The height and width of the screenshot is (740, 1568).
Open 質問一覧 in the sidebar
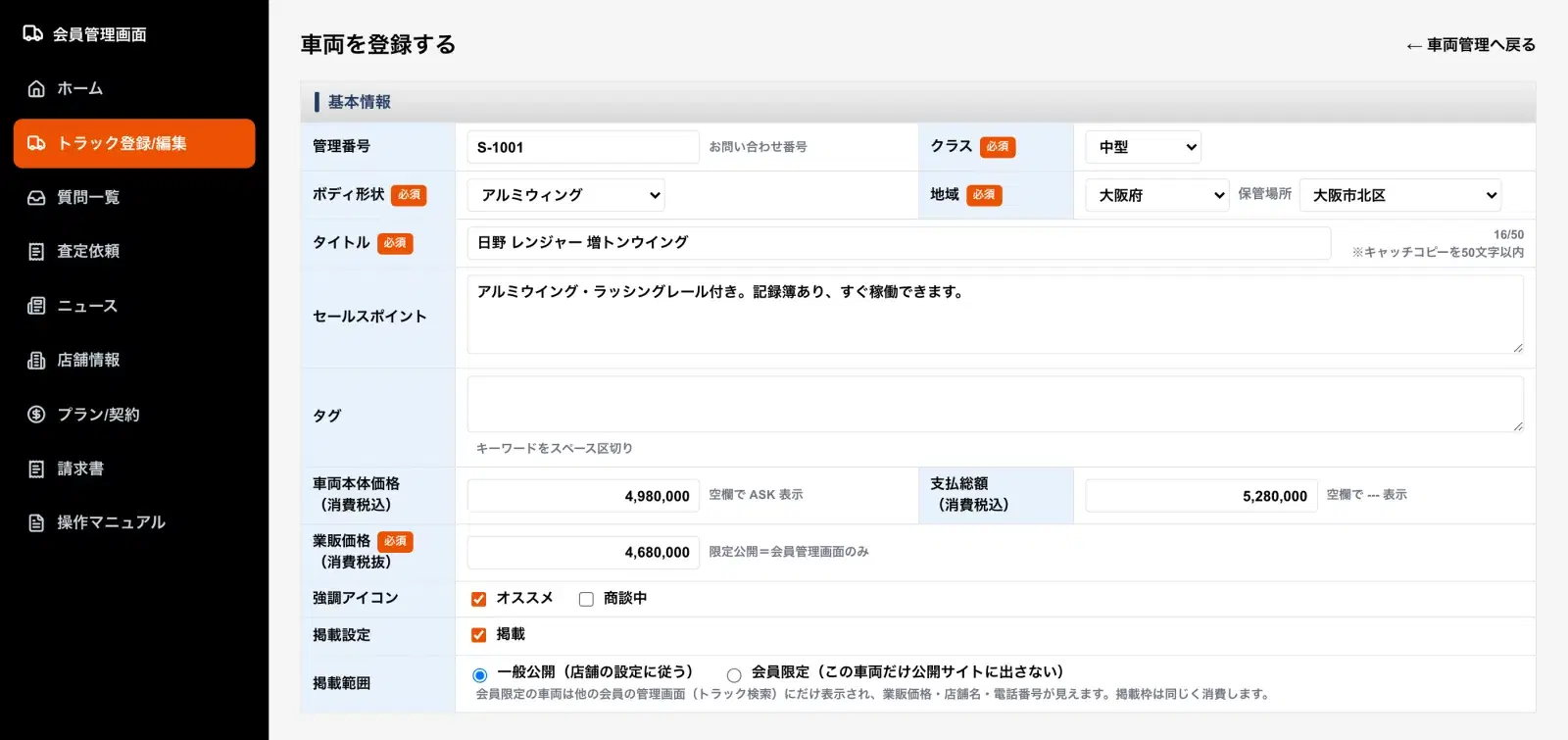[134, 198]
